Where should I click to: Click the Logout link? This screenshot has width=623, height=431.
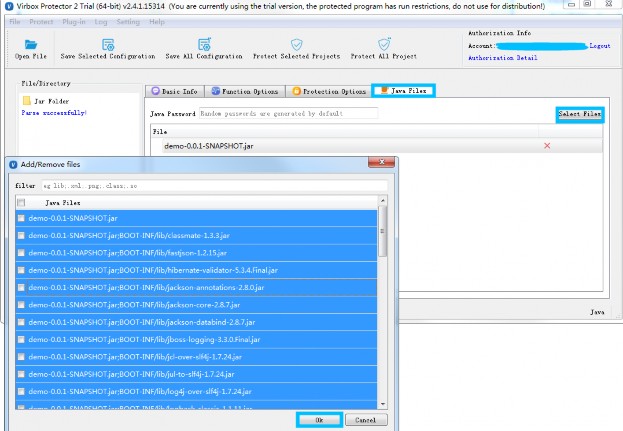coord(600,46)
